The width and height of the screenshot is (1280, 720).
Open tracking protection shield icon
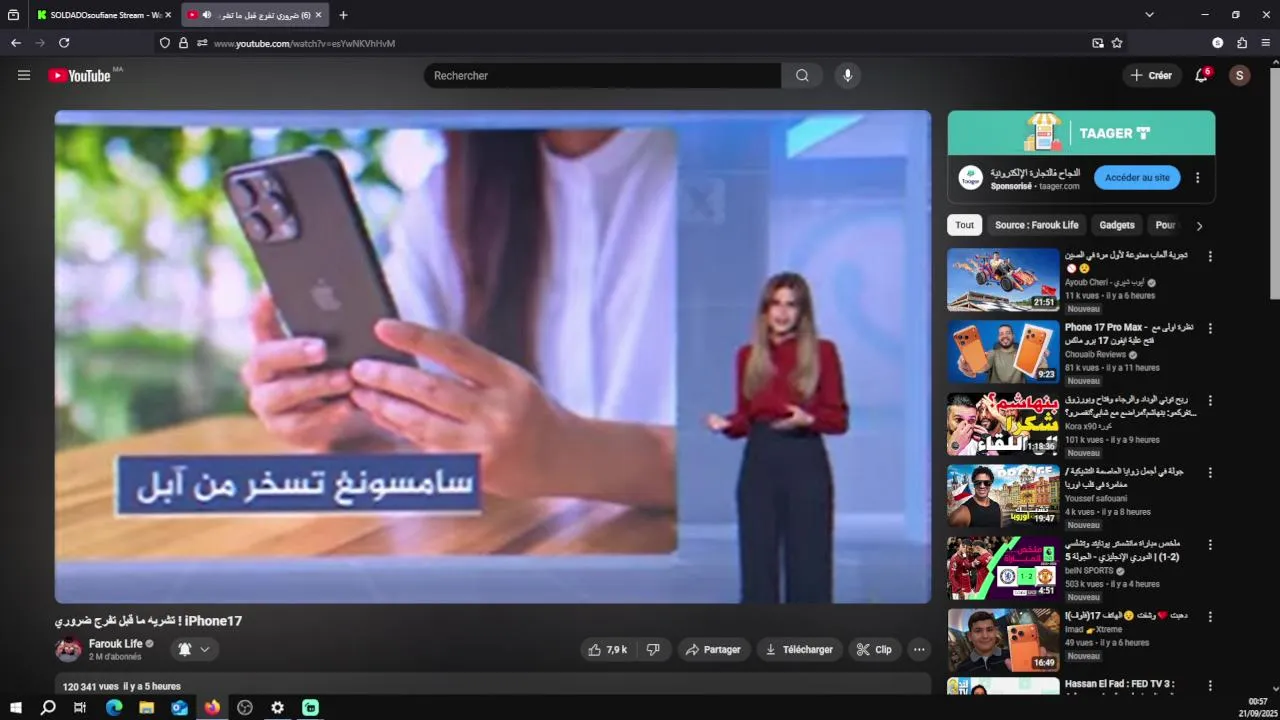[x=165, y=43]
